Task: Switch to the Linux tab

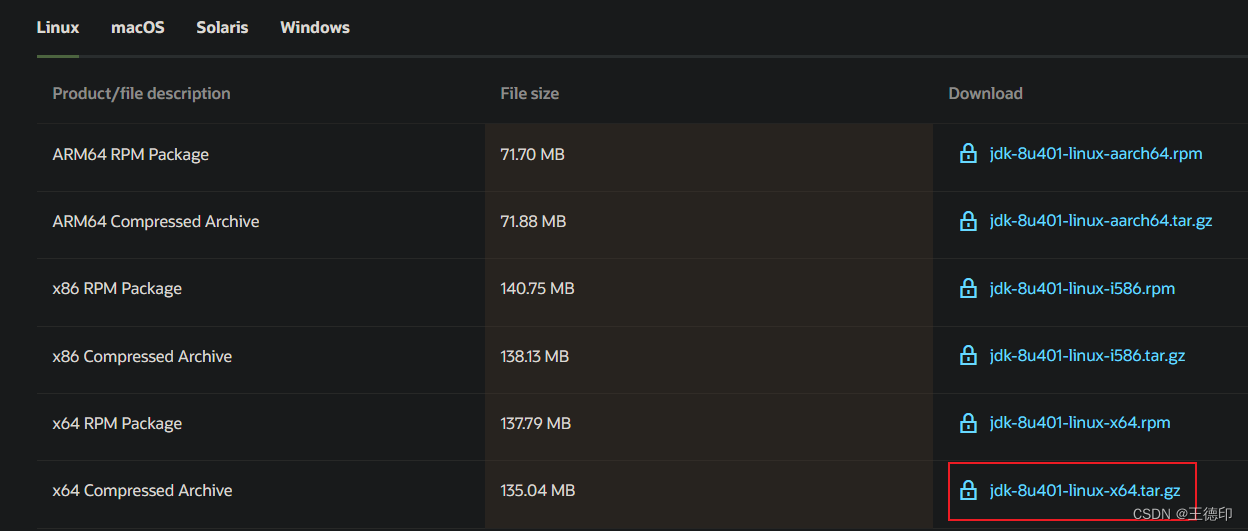Action: (x=58, y=27)
